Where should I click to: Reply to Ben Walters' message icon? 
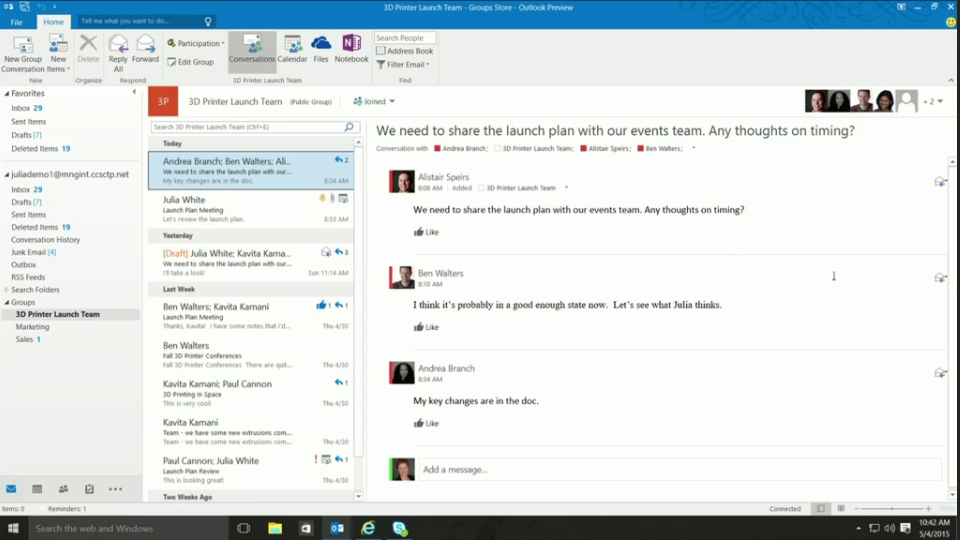coord(940,278)
